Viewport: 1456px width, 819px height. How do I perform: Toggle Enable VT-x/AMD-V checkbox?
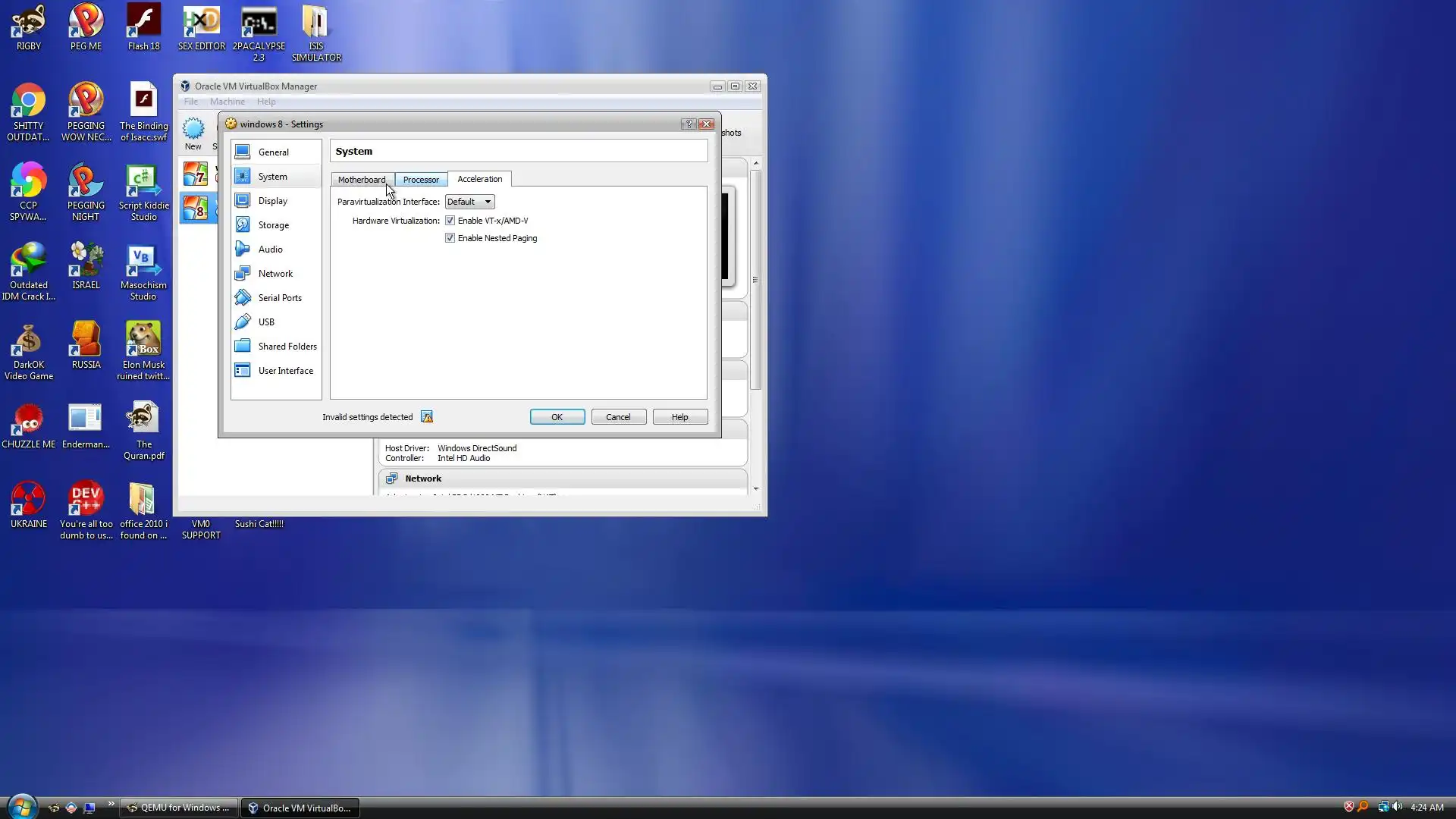450,221
